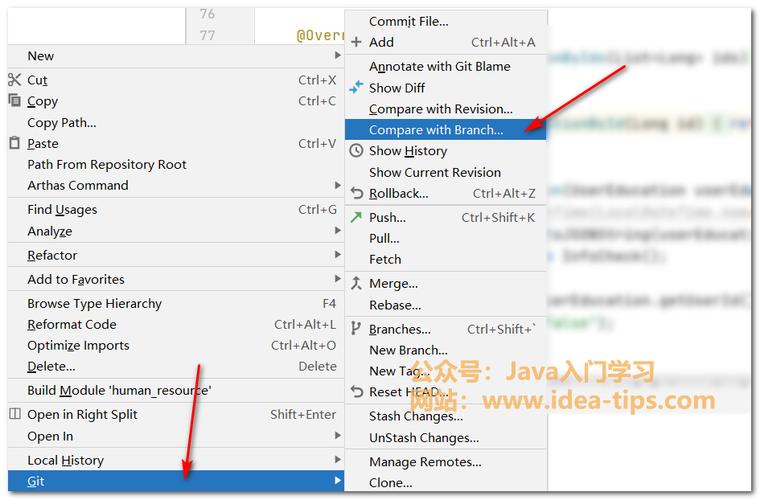The image size is (760, 500).
Task: Click the plus icon beside Add
Action: point(356,42)
